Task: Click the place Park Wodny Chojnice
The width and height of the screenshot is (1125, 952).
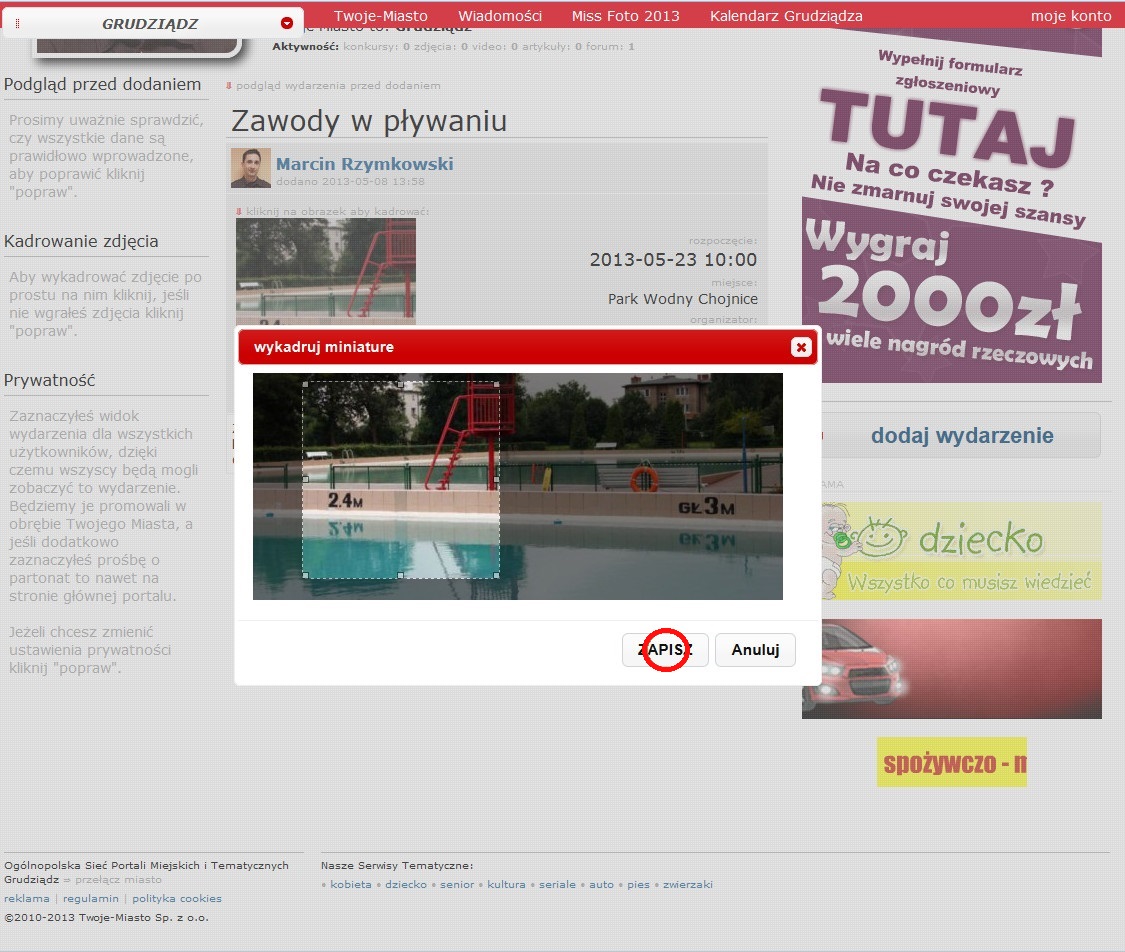Action: pyautogui.click(x=682, y=299)
